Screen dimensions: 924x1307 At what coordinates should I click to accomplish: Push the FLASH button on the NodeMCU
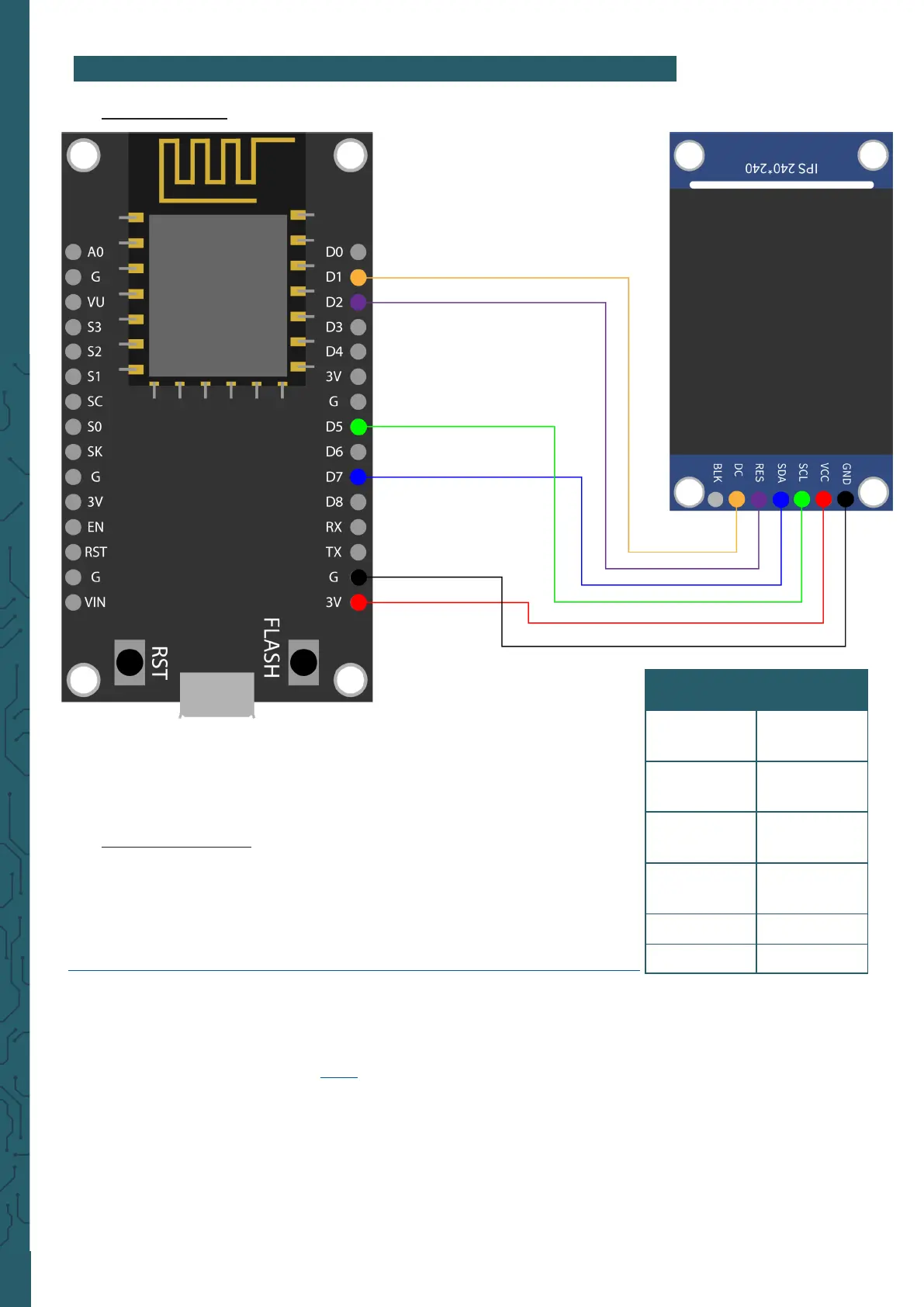click(303, 662)
